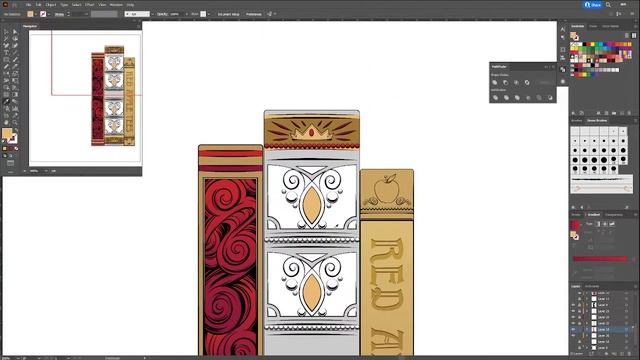Swap fill and stroke arrow in toolbar
640x360 pixels.
pyautogui.click(x=16, y=130)
